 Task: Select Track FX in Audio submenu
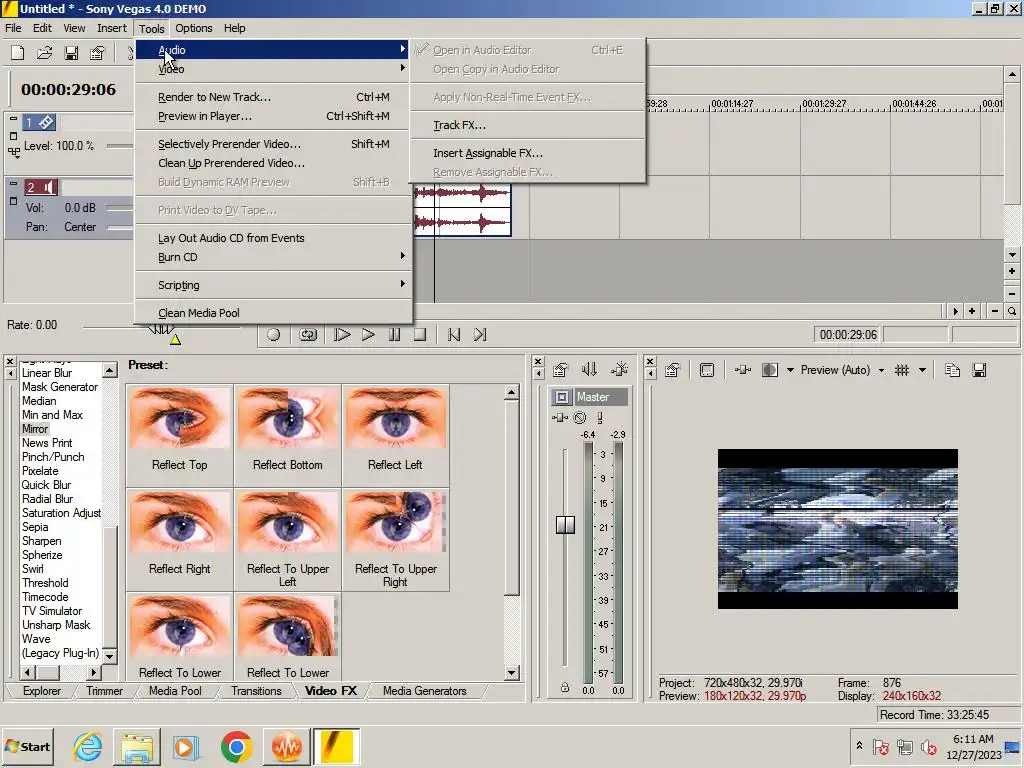click(528, 125)
